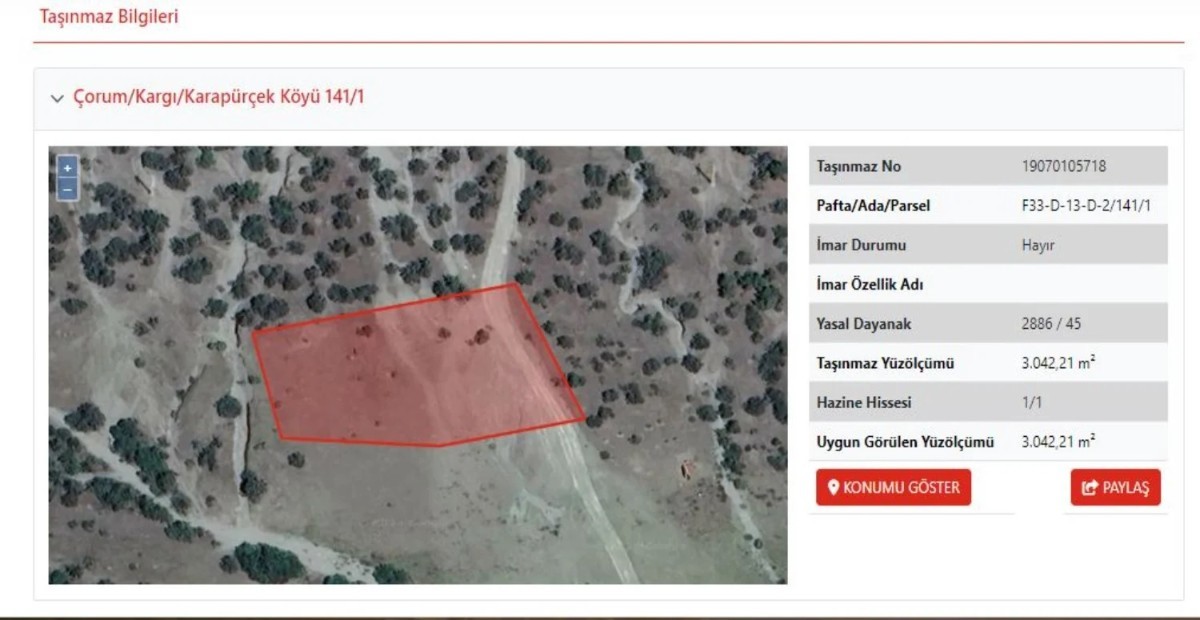Select the Taşınmaz Yüzölçümü value 3.042,21 m²
1200x620 pixels.
tap(1058, 363)
